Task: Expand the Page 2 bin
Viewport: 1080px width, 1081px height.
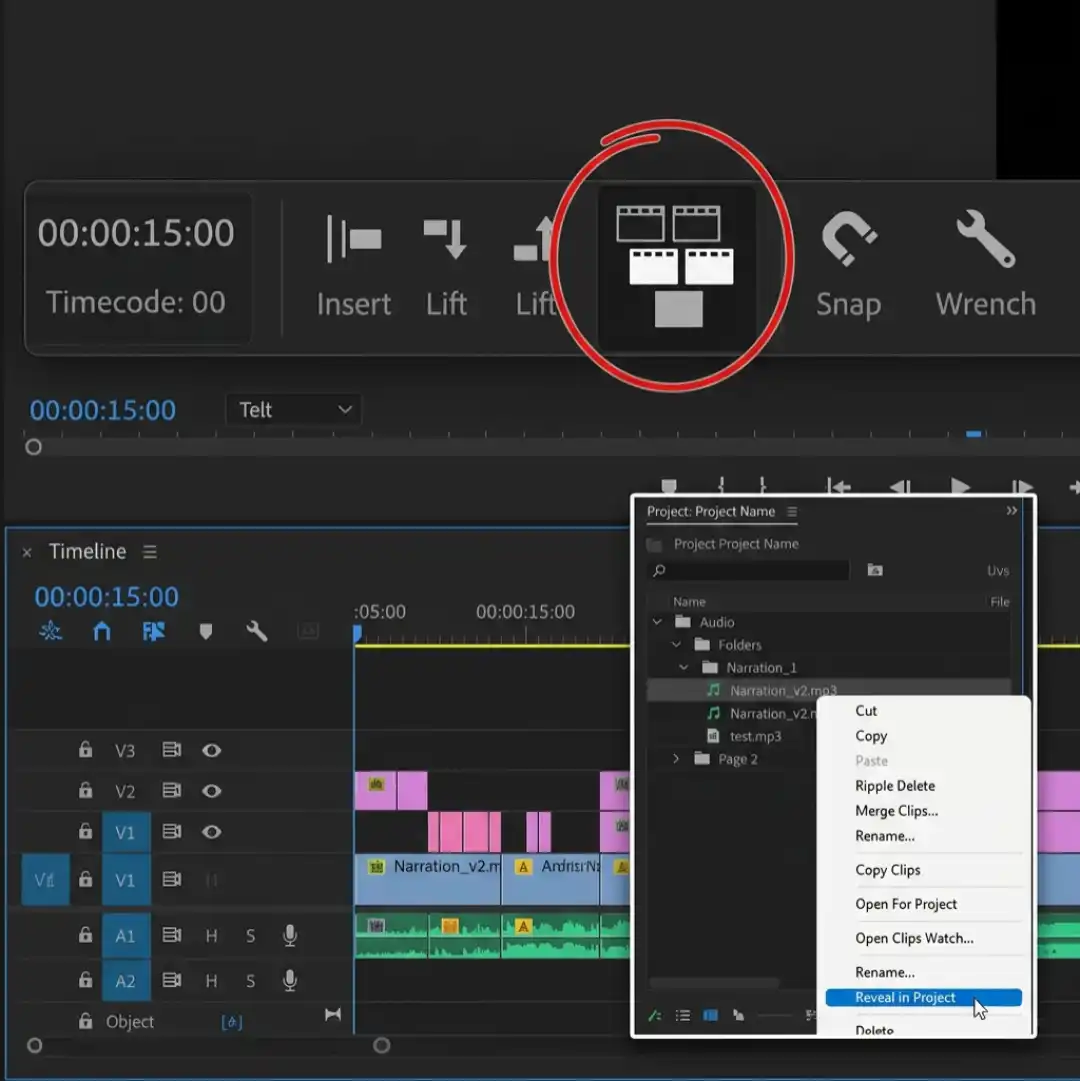Action: (x=676, y=758)
